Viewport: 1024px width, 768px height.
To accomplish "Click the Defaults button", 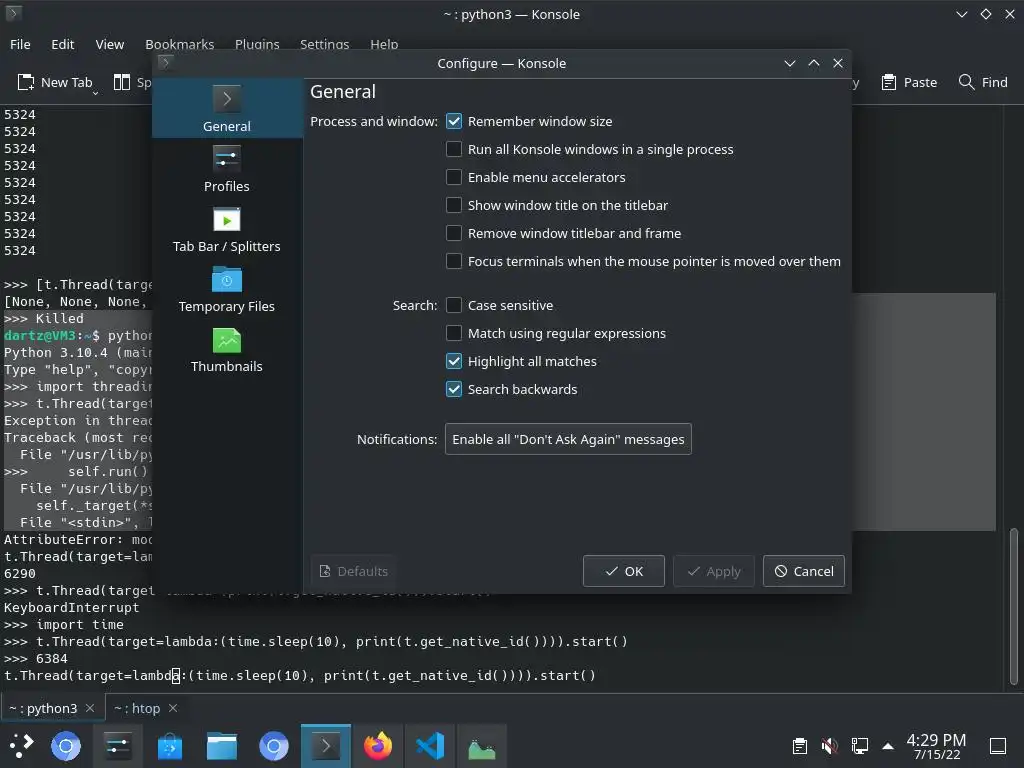I will click(x=353, y=571).
